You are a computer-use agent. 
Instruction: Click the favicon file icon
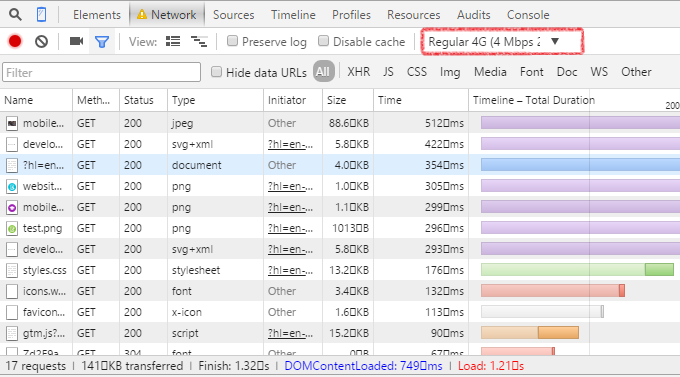click(12, 312)
